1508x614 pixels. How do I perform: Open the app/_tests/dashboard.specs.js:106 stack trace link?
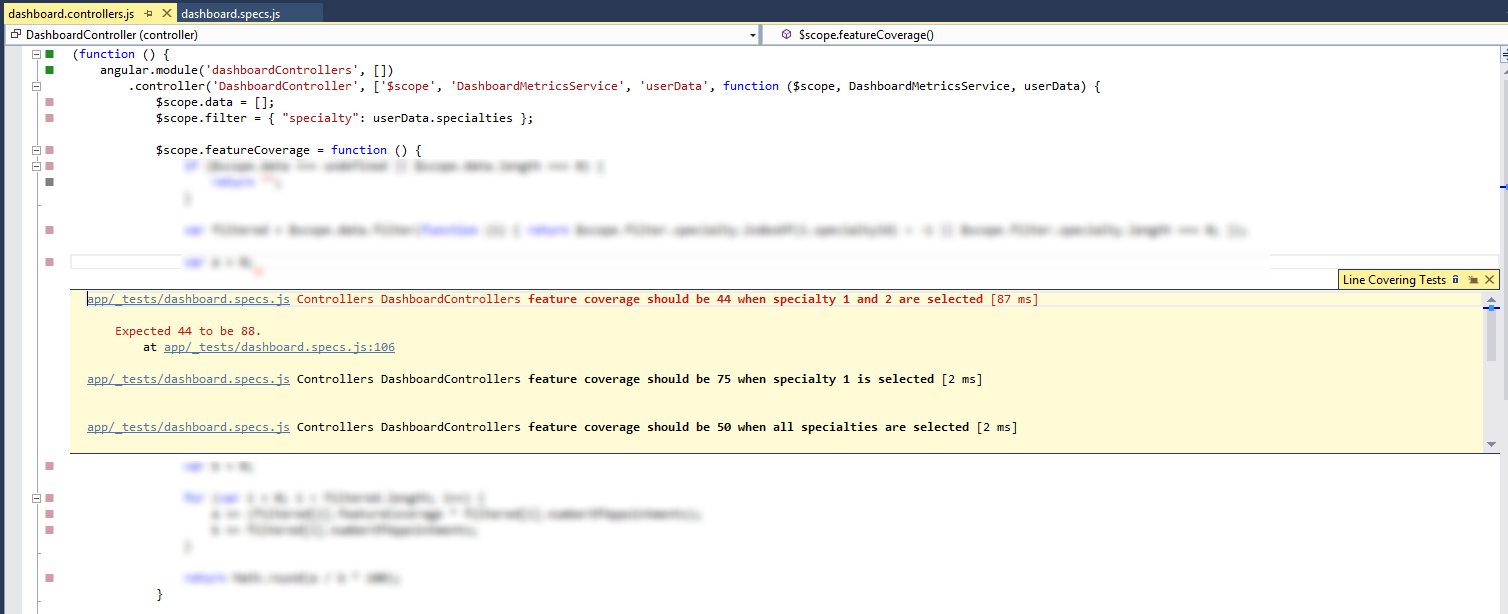tap(279, 347)
